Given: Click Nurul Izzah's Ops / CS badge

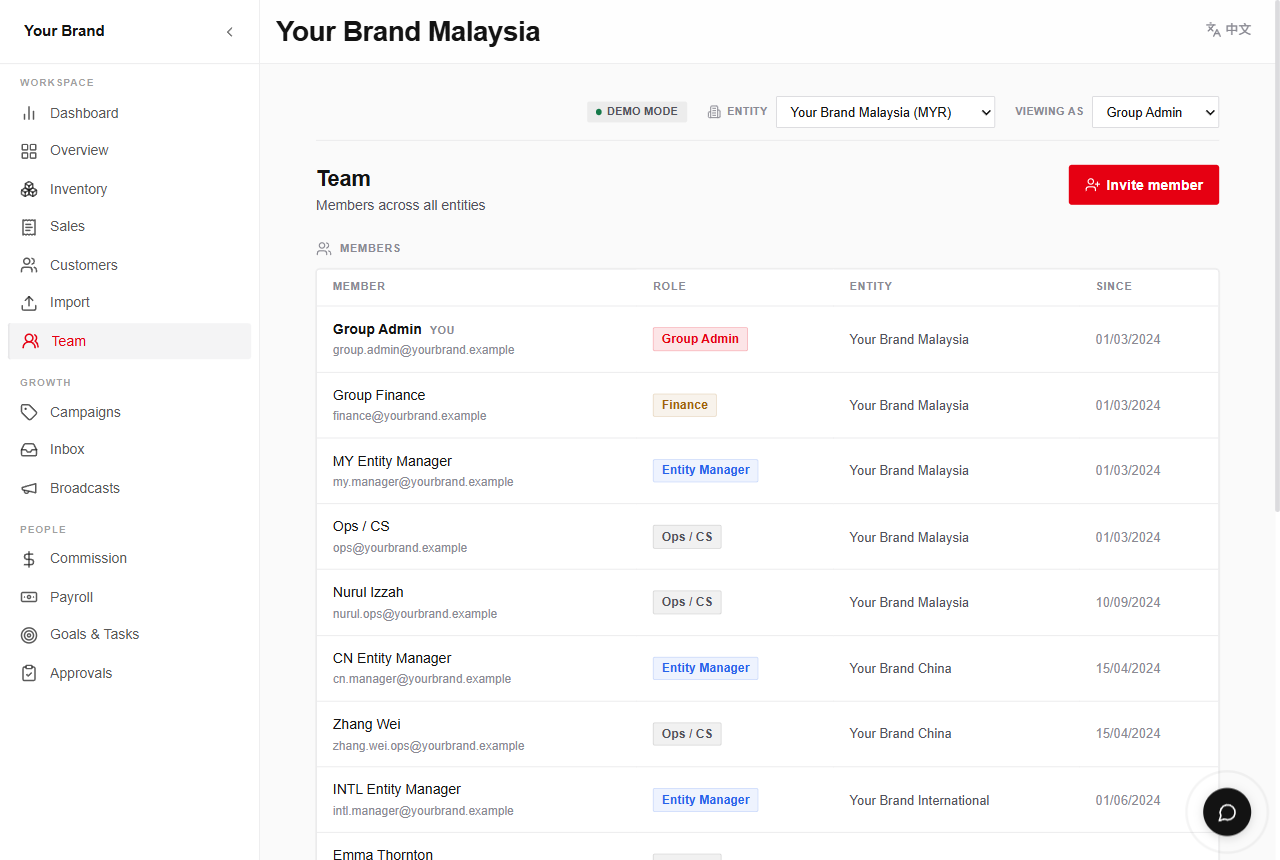Looking at the screenshot, I should point(687,602).
